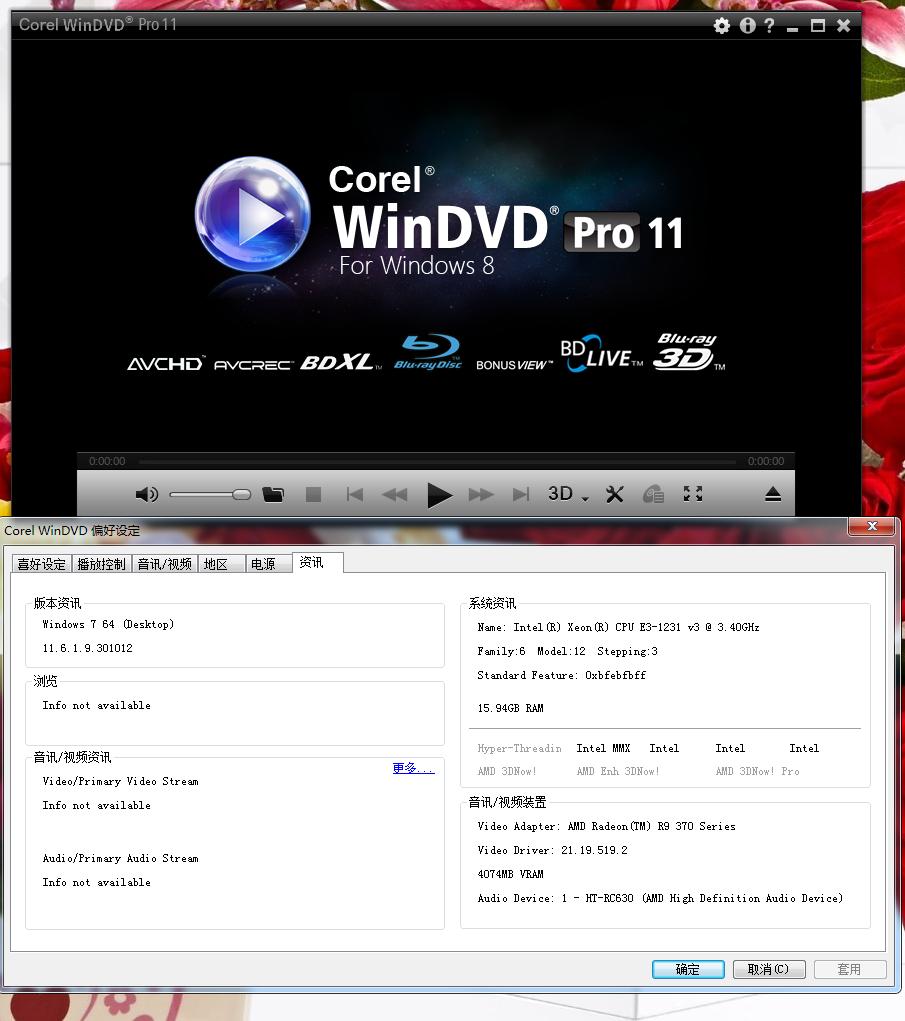Confirm with the 确定 button

[x=688, y=970]
